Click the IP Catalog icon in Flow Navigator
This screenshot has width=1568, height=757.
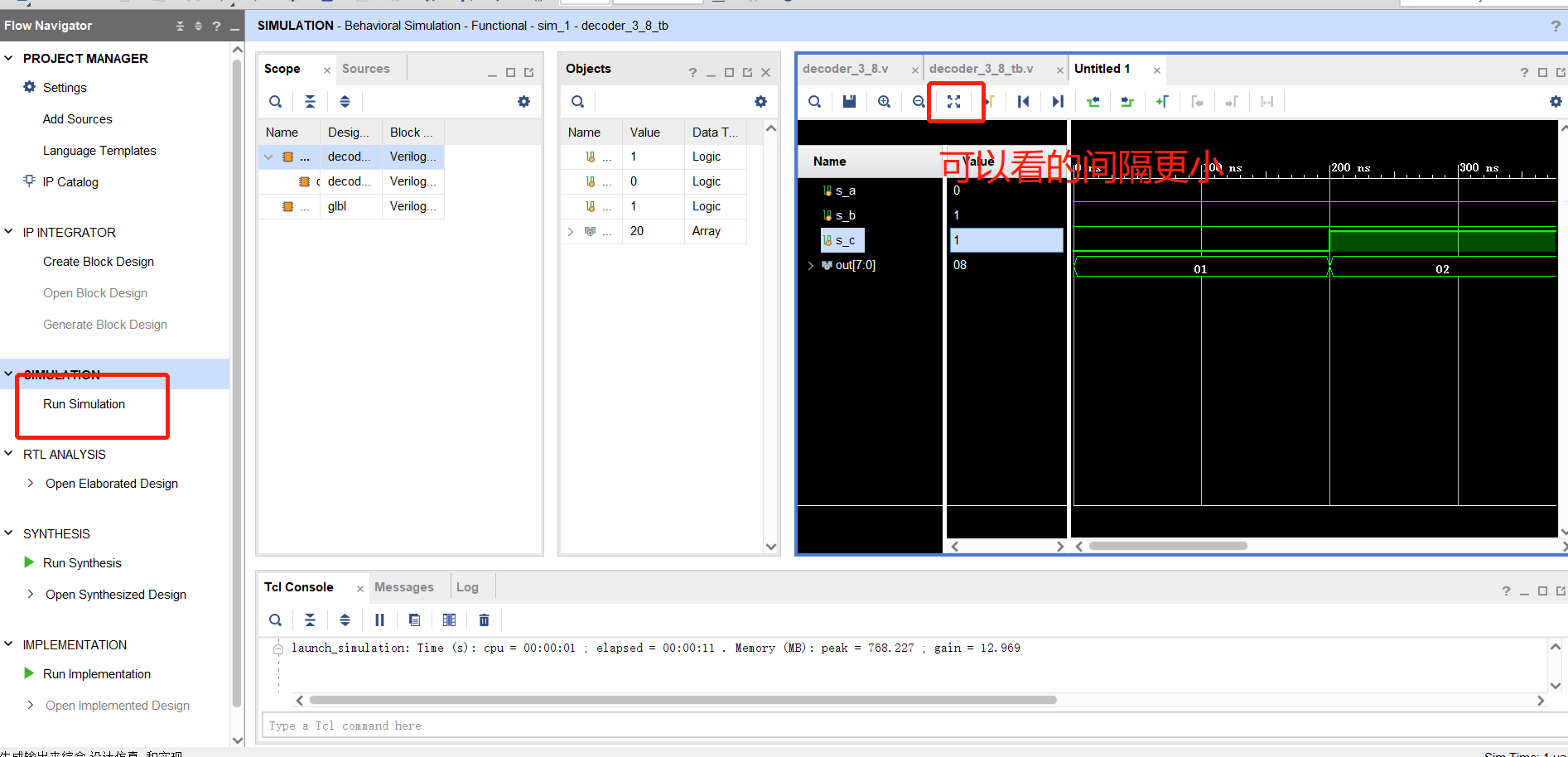pos(30,181)
